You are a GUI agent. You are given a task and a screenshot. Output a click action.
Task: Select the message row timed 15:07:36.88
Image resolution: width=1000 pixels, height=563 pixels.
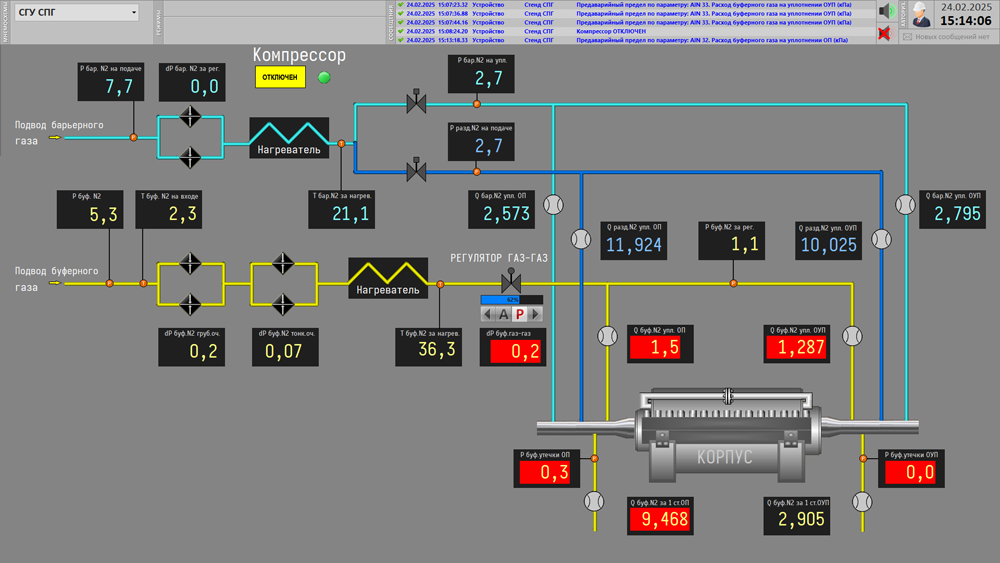click(x=636, y=13)
